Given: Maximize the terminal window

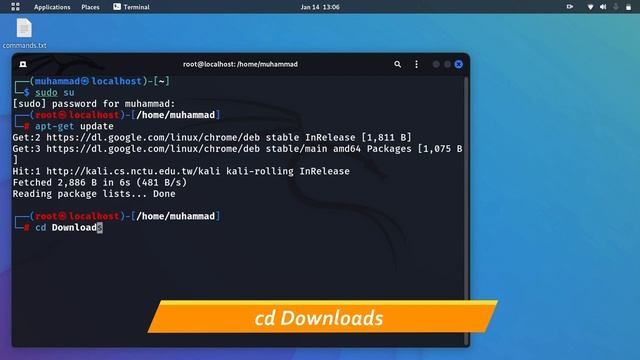Looking at the screenshot, I should 447,64.
